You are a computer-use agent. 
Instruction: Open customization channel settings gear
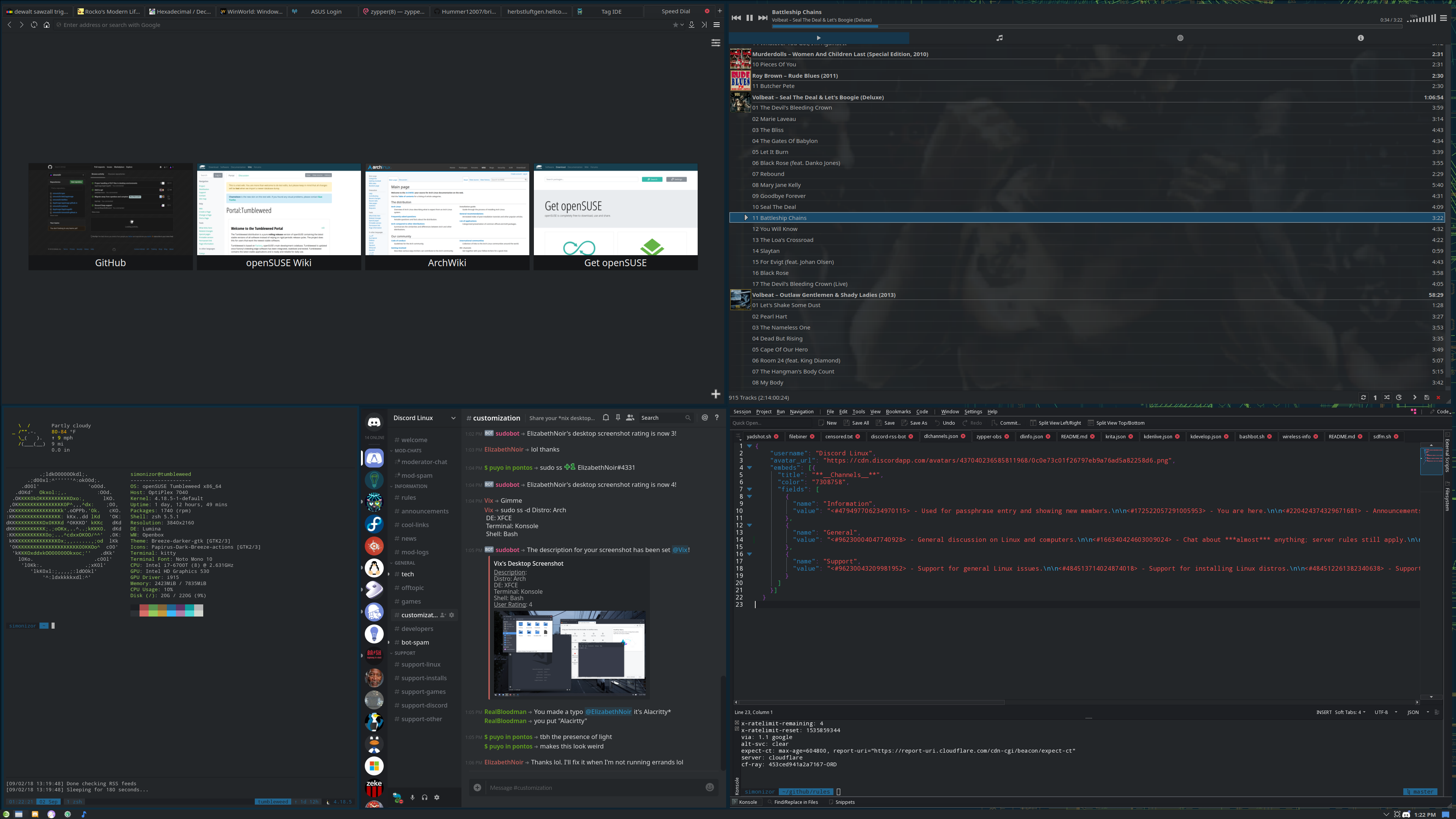(x=452, y=615)
